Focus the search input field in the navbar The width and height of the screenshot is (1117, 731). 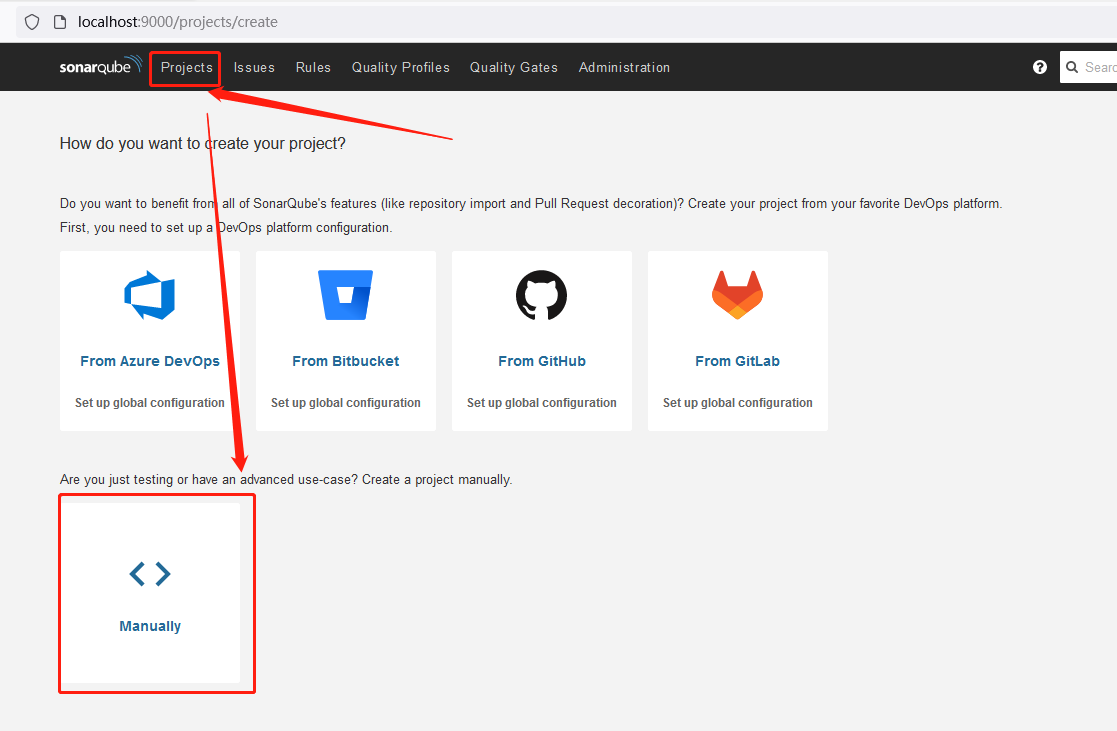1089,67
